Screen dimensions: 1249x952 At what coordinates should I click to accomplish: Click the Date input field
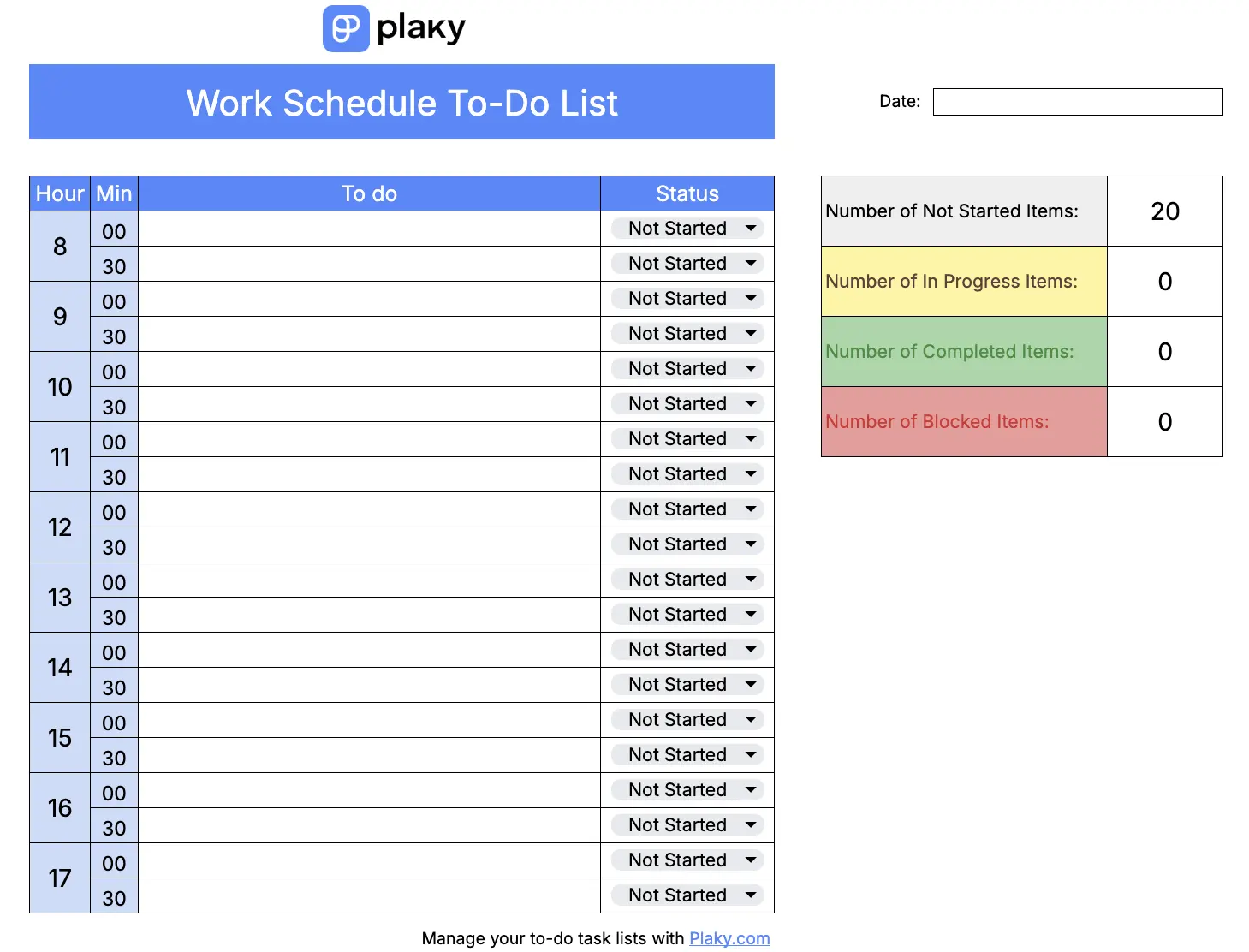(1077, 102)
